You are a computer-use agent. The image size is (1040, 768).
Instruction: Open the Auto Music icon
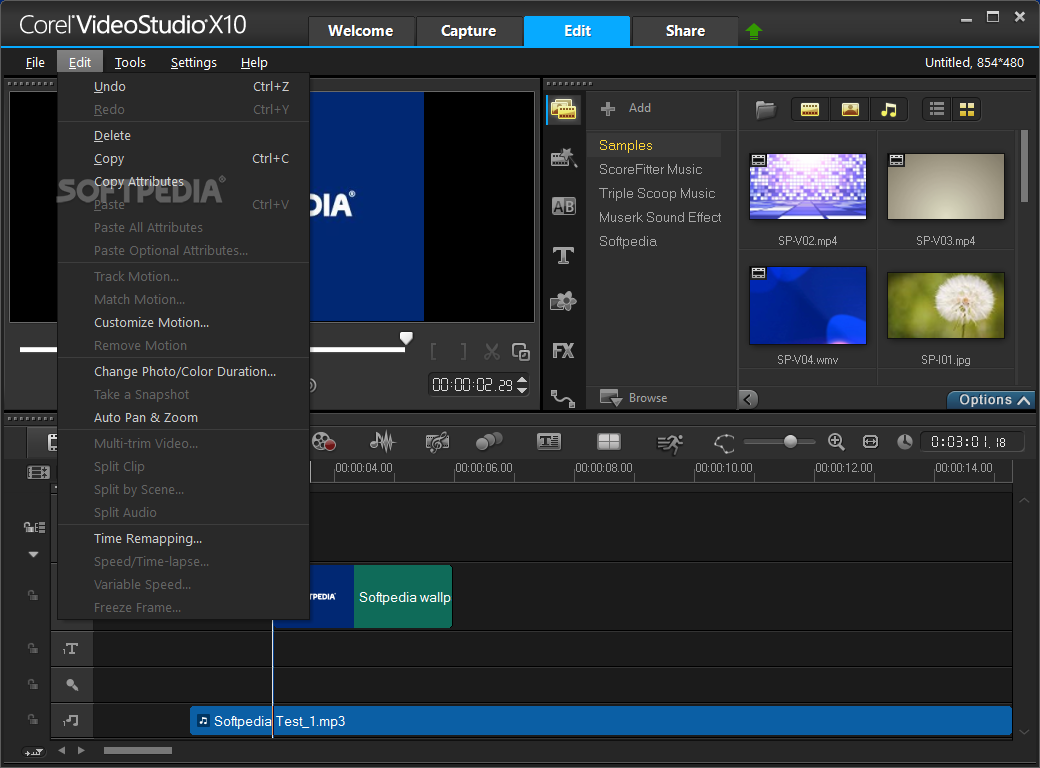click(x=437, y=442)
